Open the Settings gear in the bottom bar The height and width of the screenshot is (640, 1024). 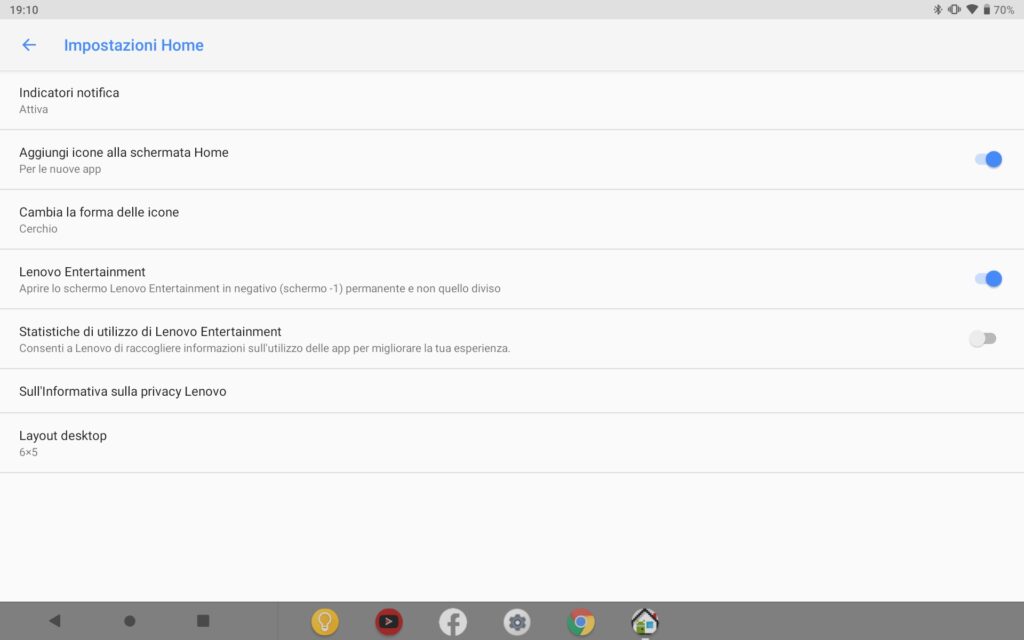[517, 622]
